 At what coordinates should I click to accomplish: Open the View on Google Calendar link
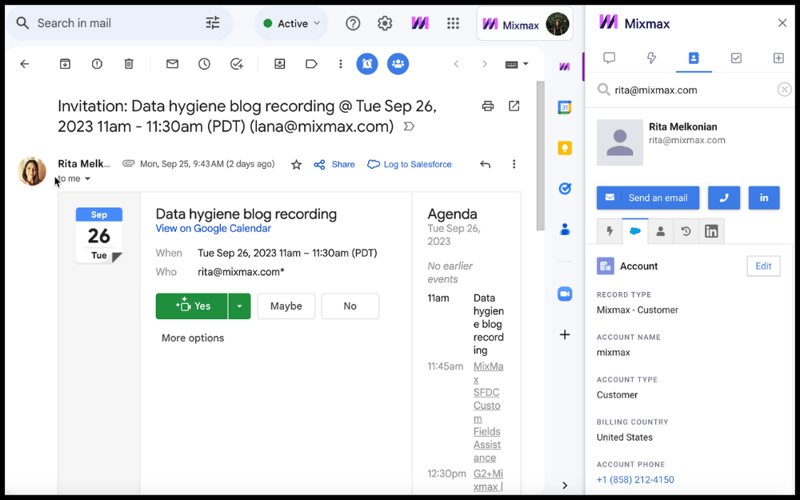(212, 229)
